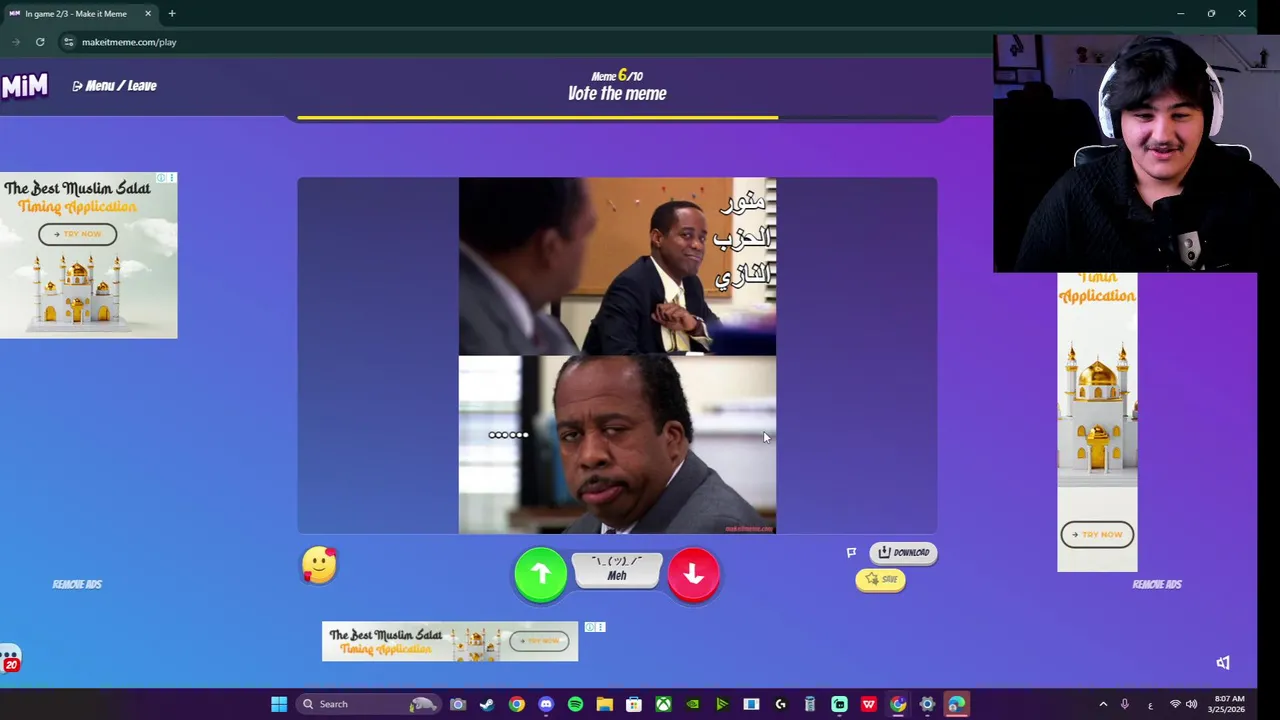
Task: Click the MiM logo
Action: [25, 86]
